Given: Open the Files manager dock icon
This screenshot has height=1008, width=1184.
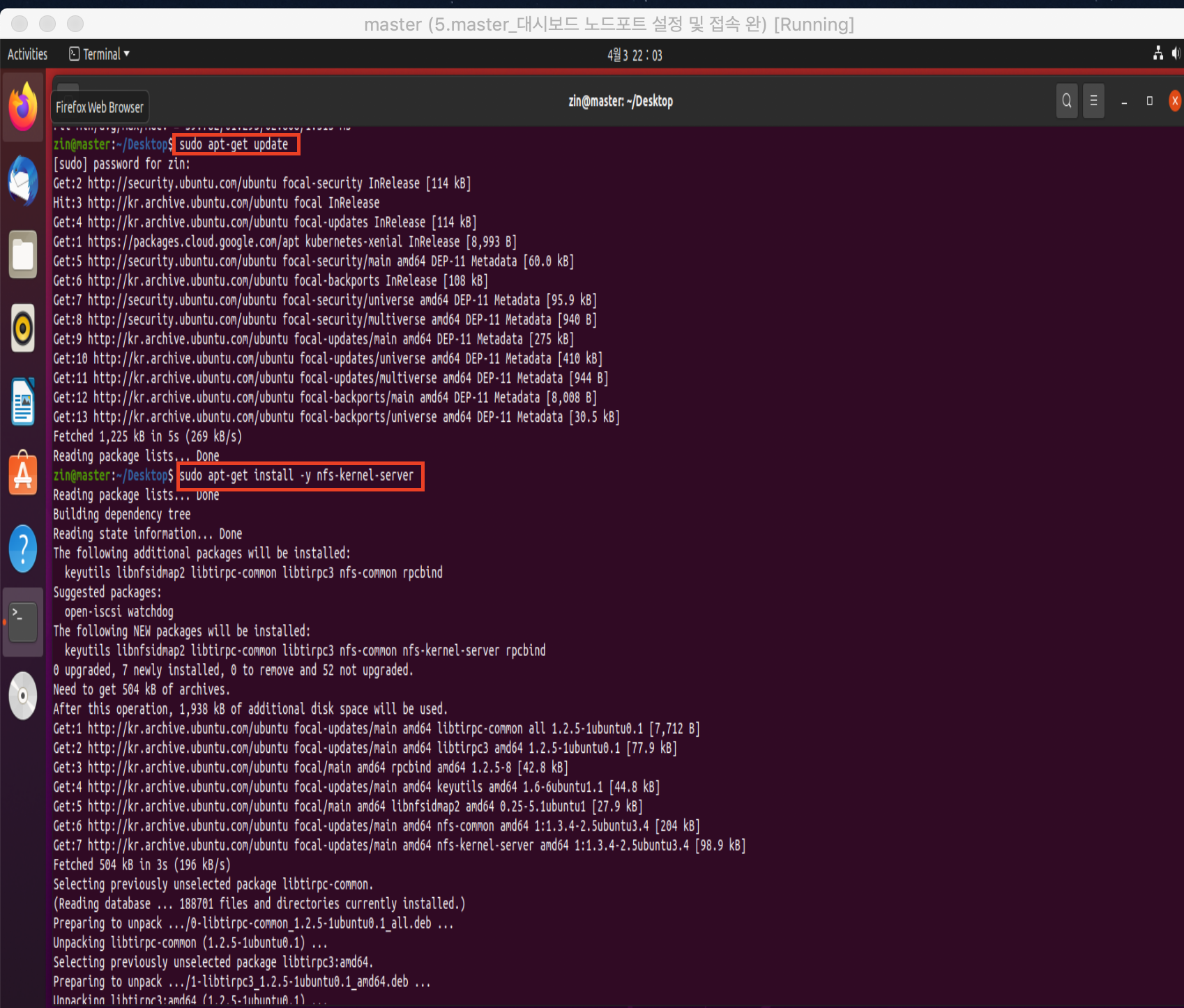Looking at the screenshot, I should (x=23, y=254).
